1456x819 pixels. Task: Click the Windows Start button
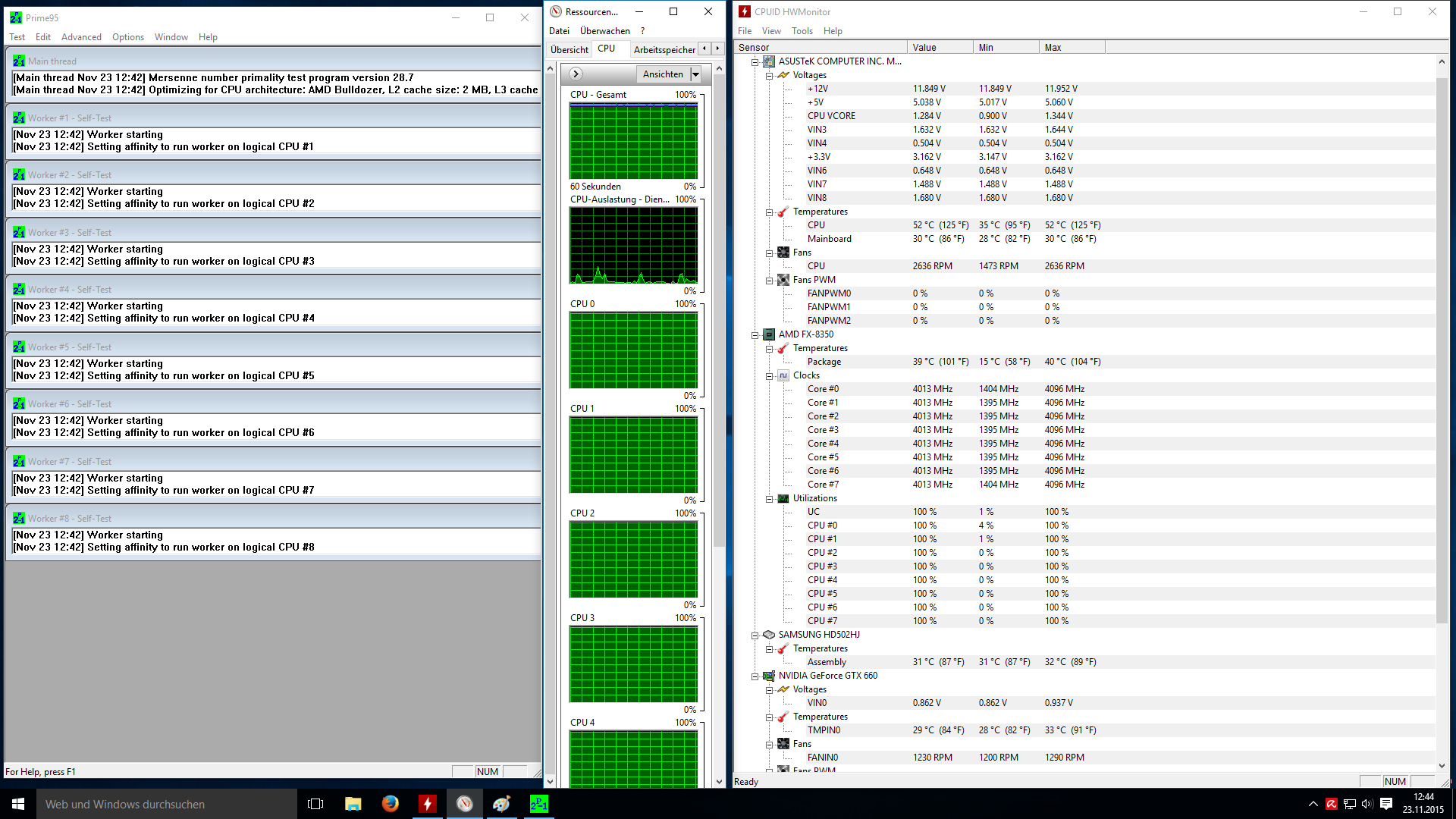pyautogui.click(x=18, y=804)
